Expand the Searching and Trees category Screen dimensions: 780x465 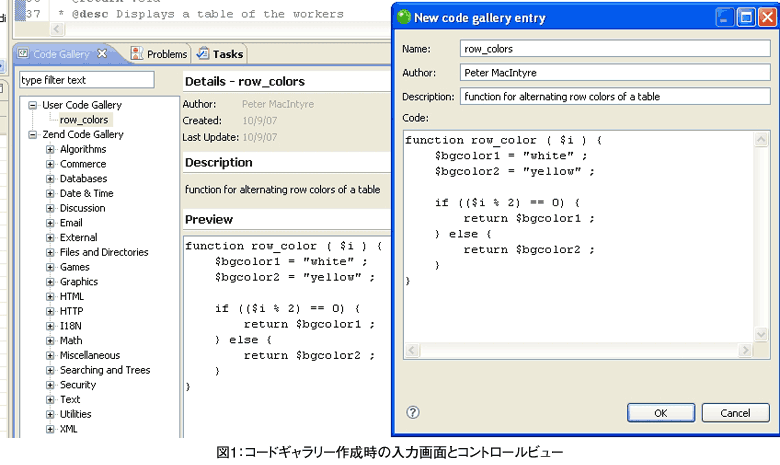pyautogui.click(x=50, y=371)
